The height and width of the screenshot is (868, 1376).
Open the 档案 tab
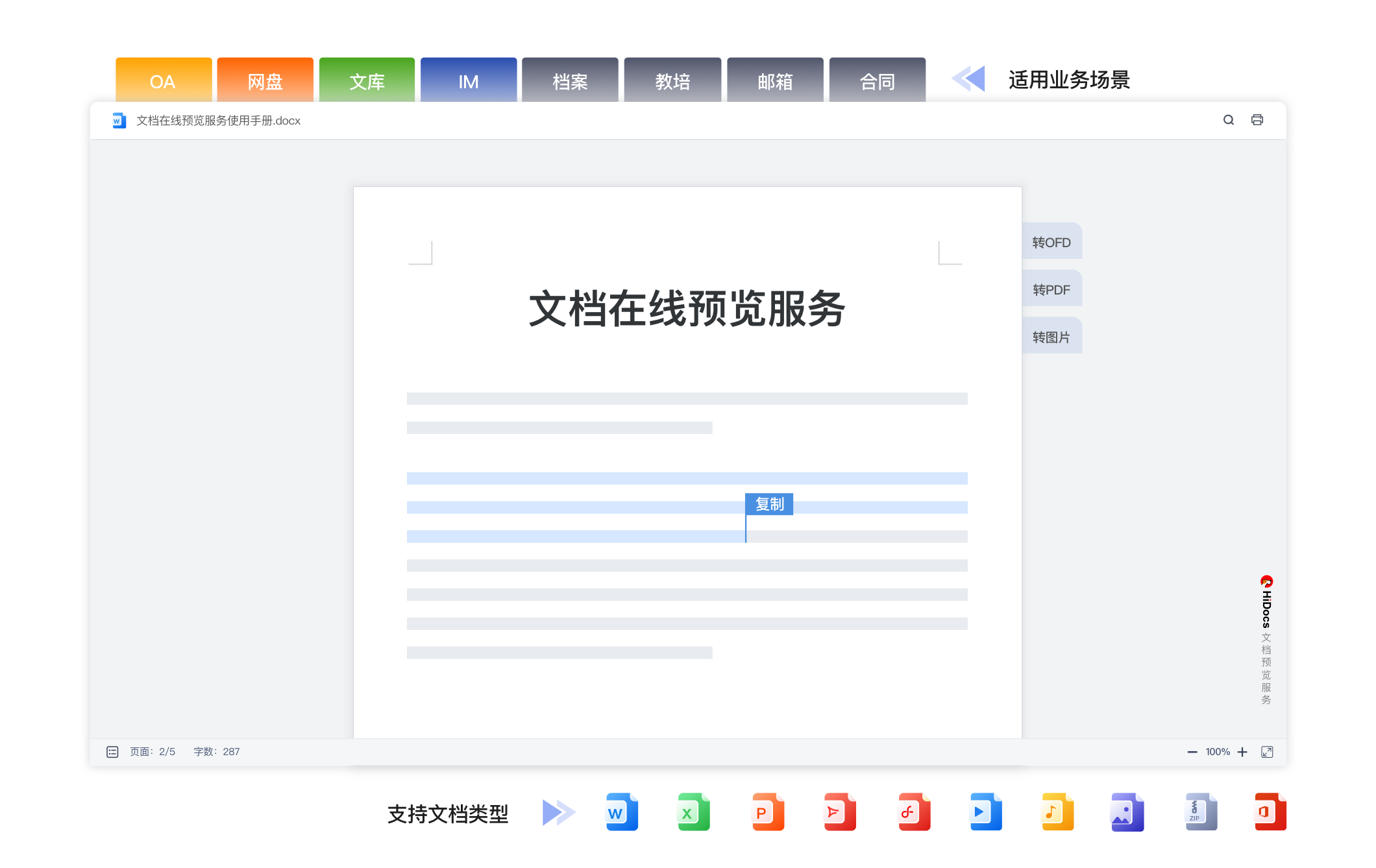pos(570,80)
